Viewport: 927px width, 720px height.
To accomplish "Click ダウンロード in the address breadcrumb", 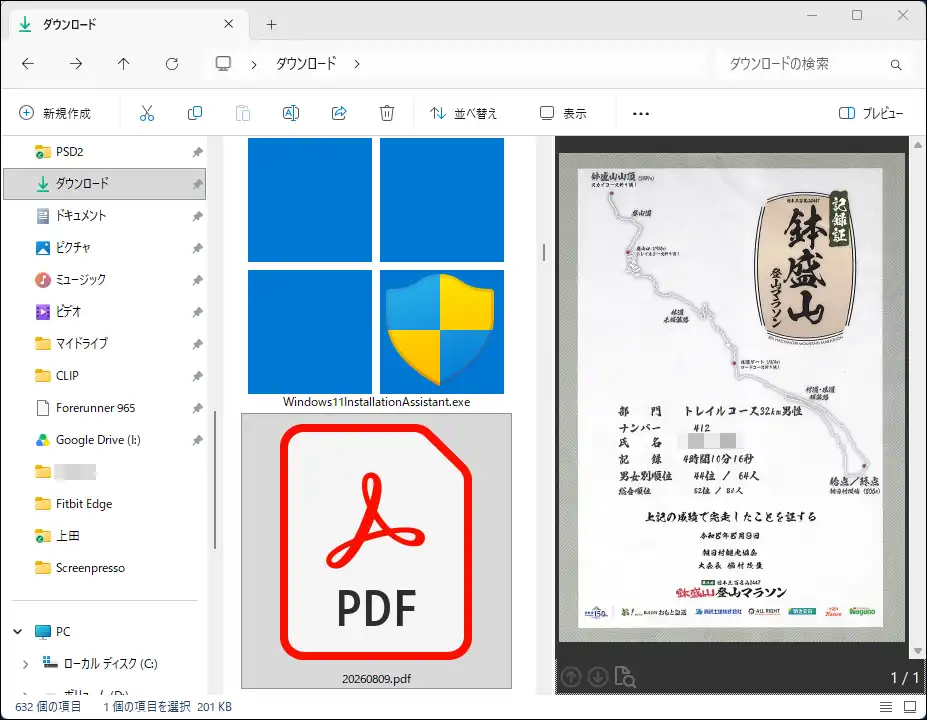I will [306, 64].
